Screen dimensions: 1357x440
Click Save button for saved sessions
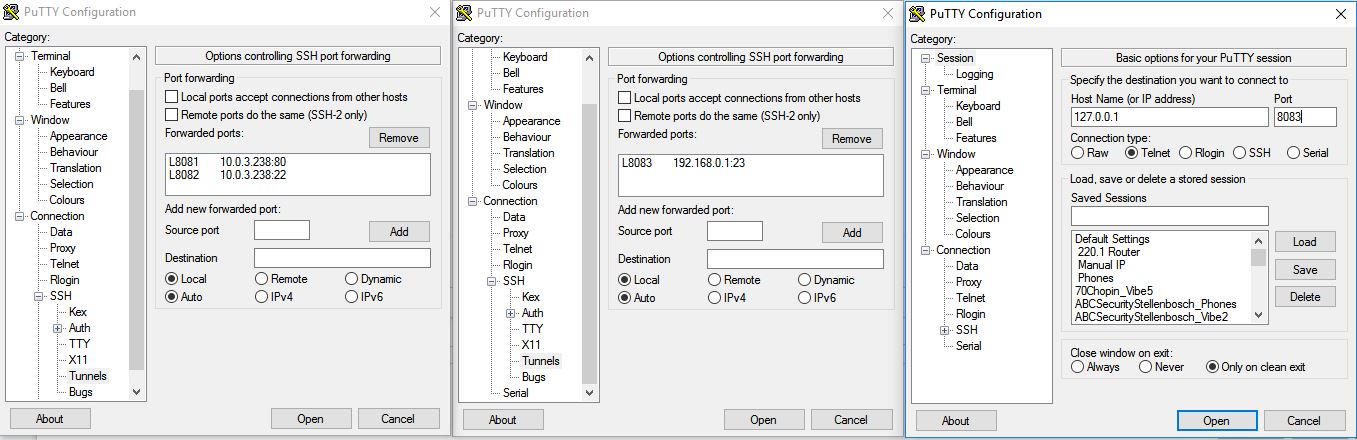pos(1304,270)
